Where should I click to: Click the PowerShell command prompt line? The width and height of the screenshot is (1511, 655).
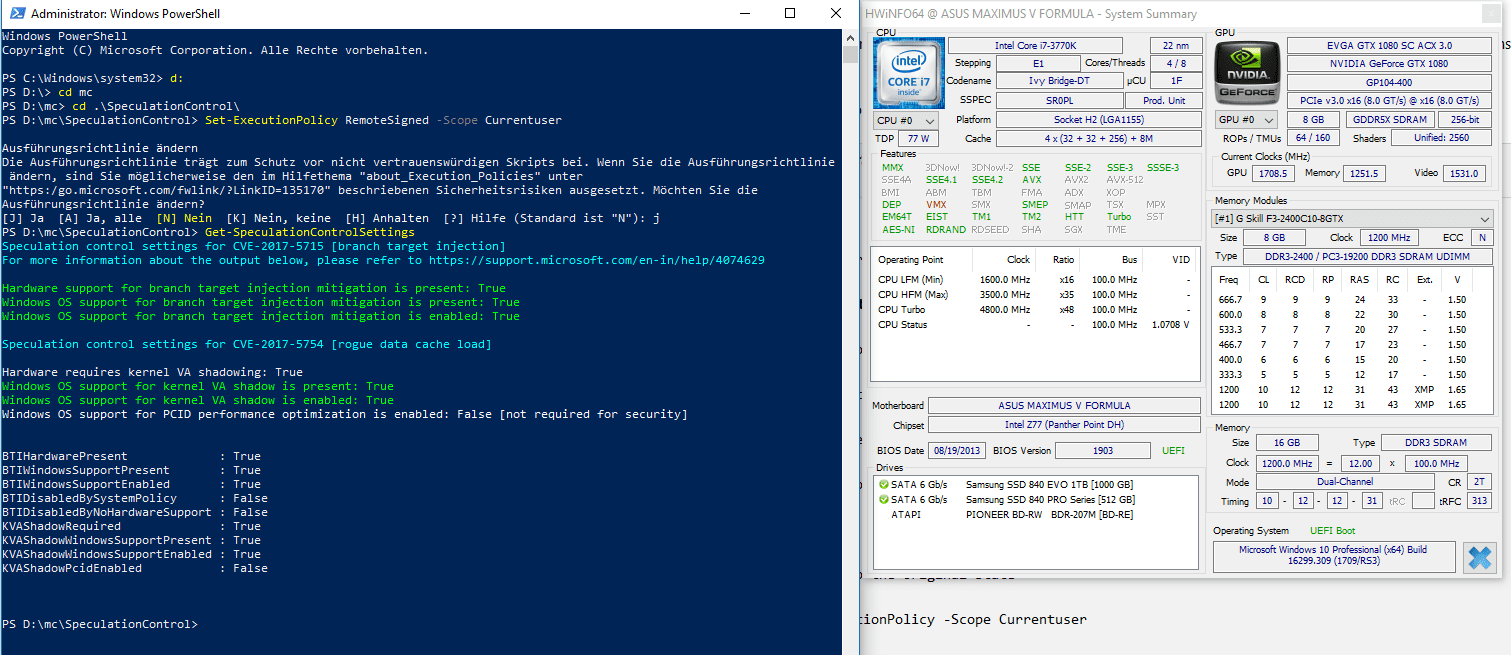coord(100,624)
